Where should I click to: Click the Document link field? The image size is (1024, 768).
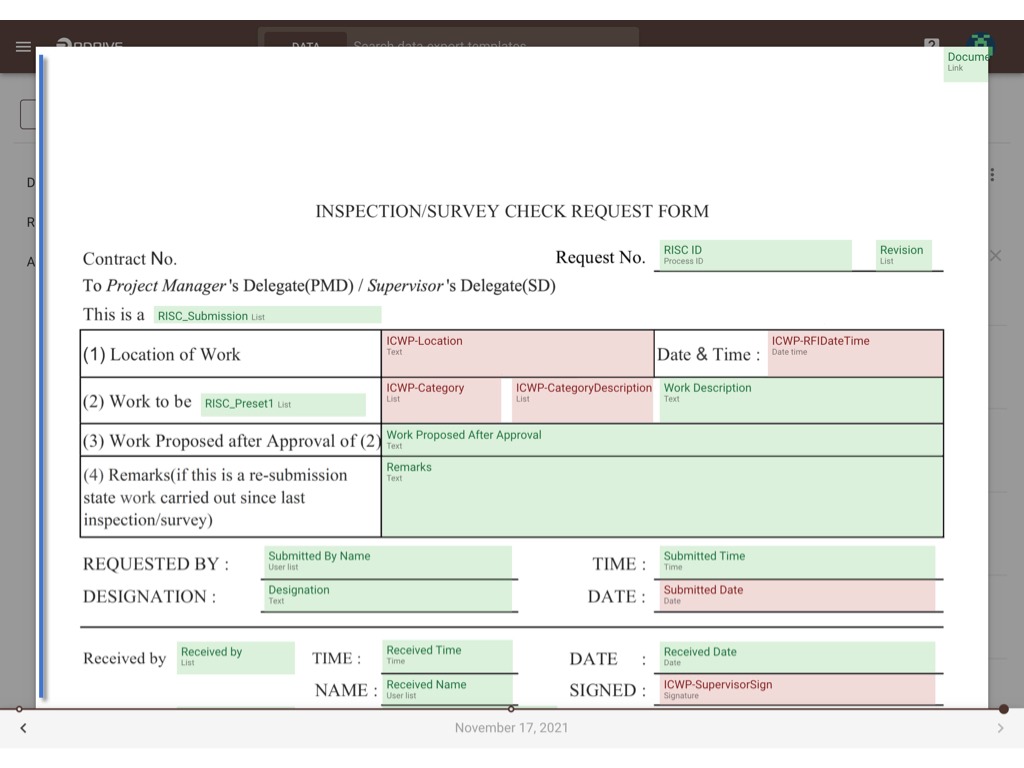(966, 64)
